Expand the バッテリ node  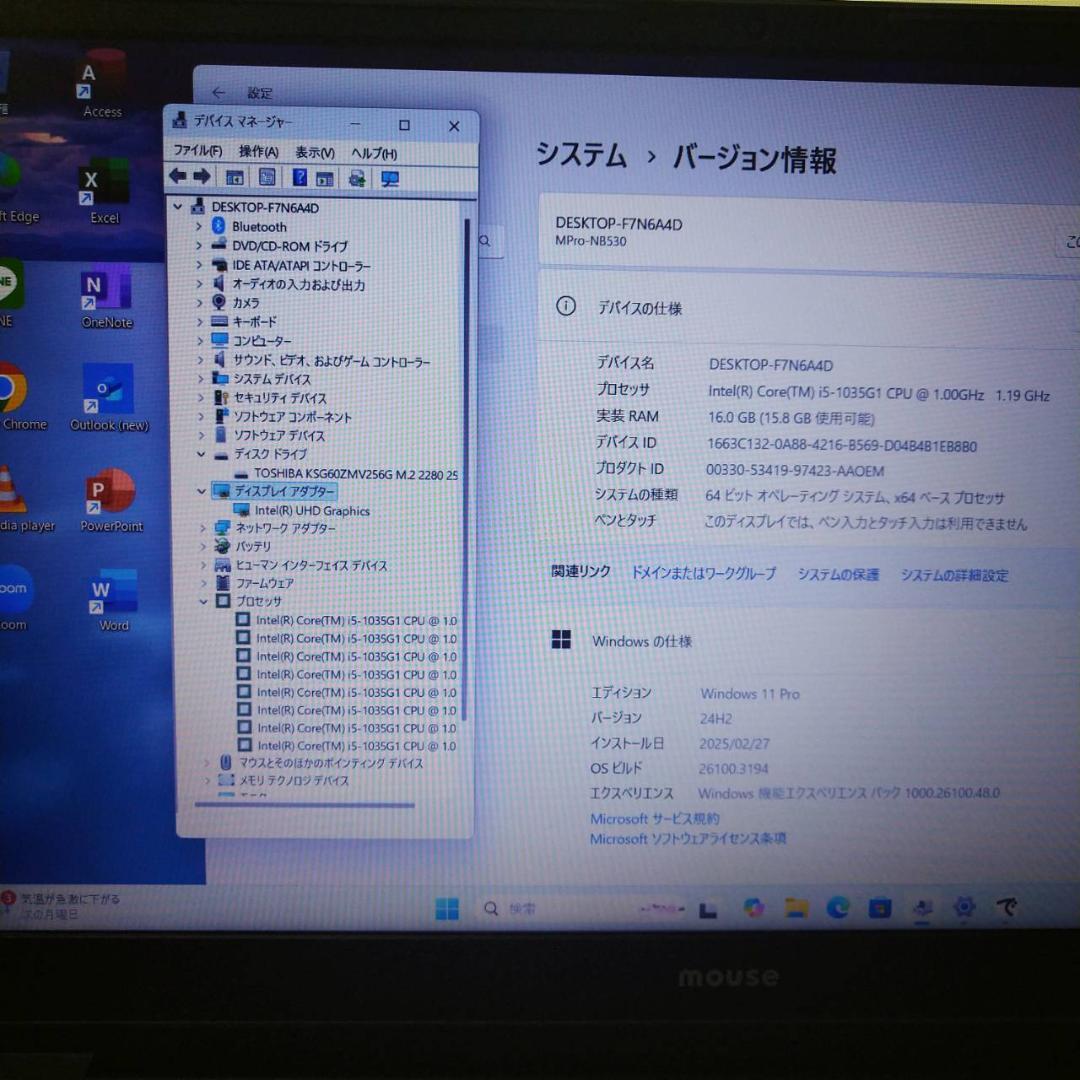[x=202, y=547]
